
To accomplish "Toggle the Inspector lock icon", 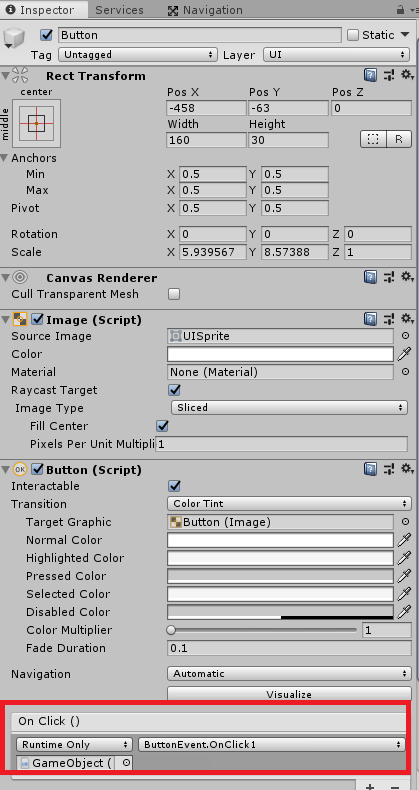I will point(400,10).
